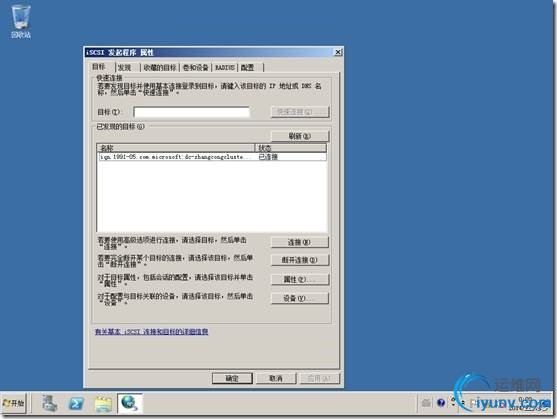Click the 应用 apply button
This screenshot has height=419, width=557.
tap(320, 378)
